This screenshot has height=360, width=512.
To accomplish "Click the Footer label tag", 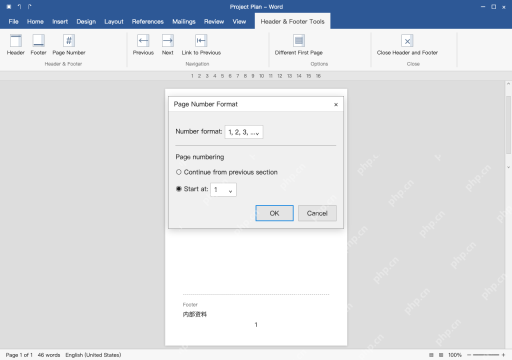I will coord(190,305).
